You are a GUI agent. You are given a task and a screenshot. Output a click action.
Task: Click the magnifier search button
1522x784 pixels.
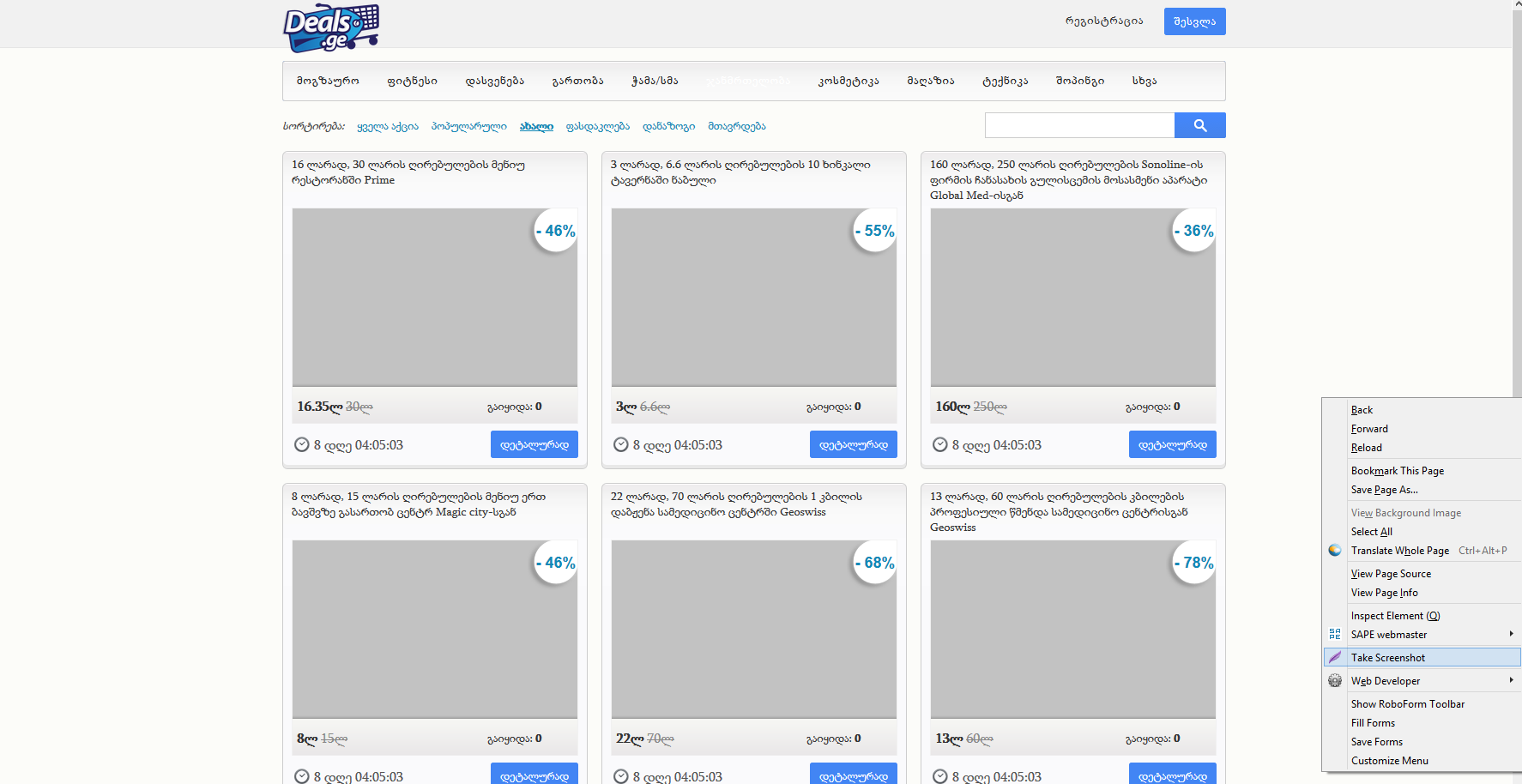coord(1199,125)
